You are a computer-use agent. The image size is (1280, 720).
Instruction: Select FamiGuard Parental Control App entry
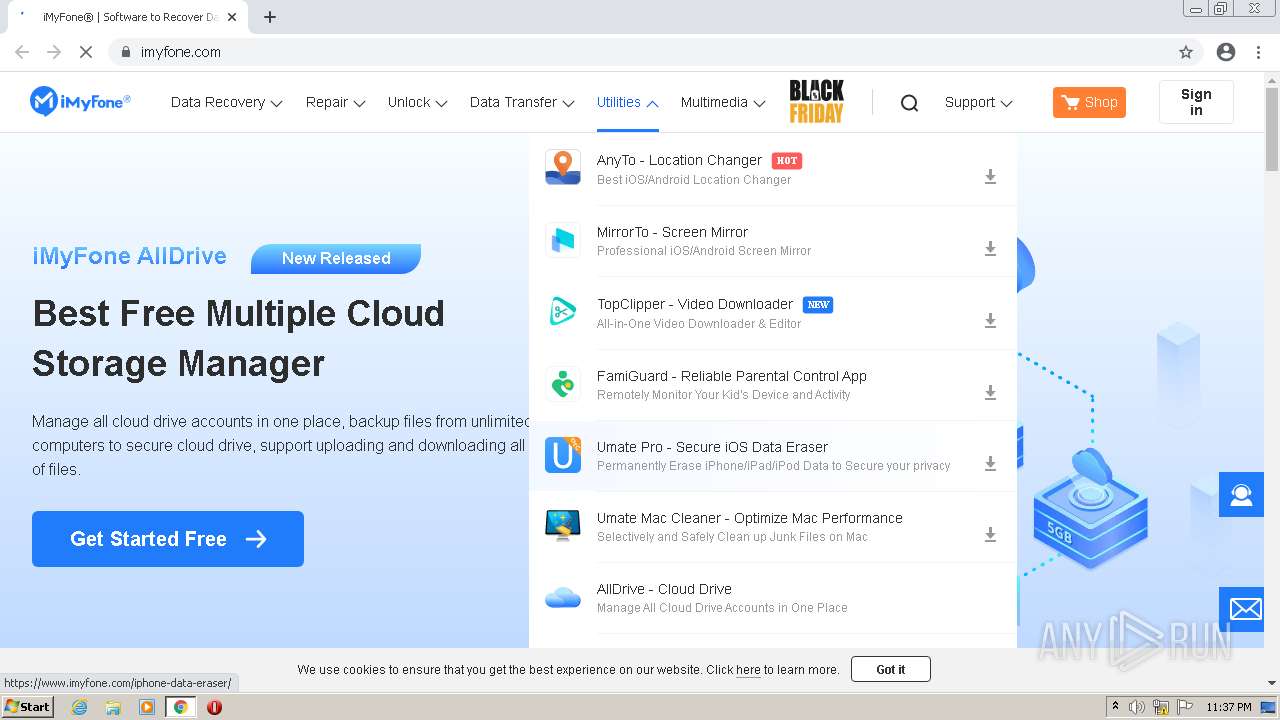773,385
